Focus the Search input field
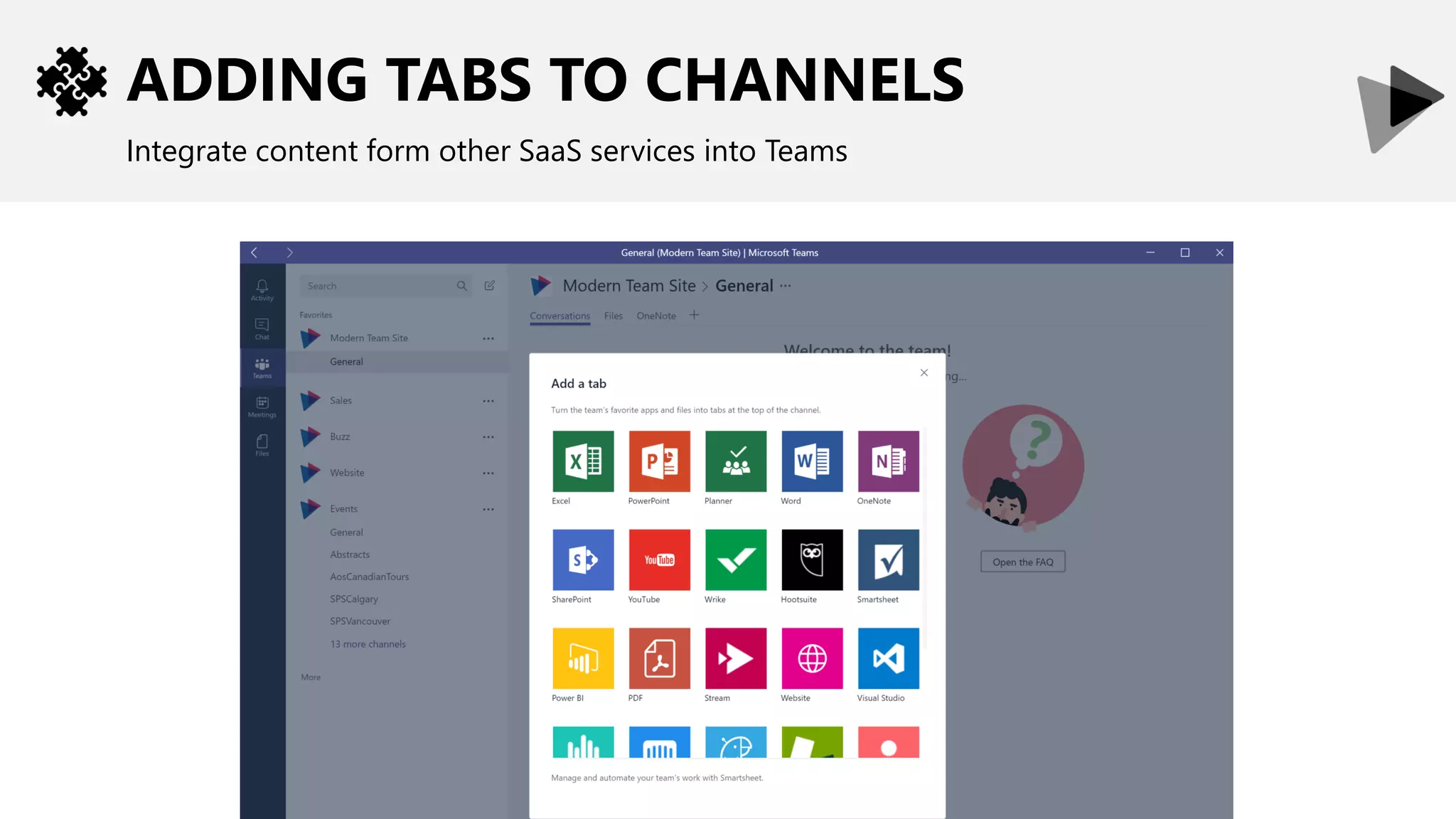 [x=385, y=286]
